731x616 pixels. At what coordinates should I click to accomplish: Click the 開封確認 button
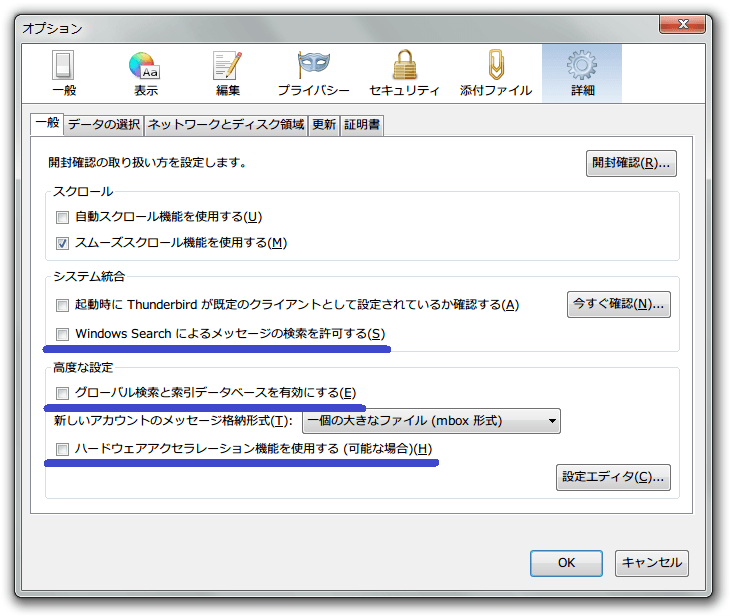(631, 163)
